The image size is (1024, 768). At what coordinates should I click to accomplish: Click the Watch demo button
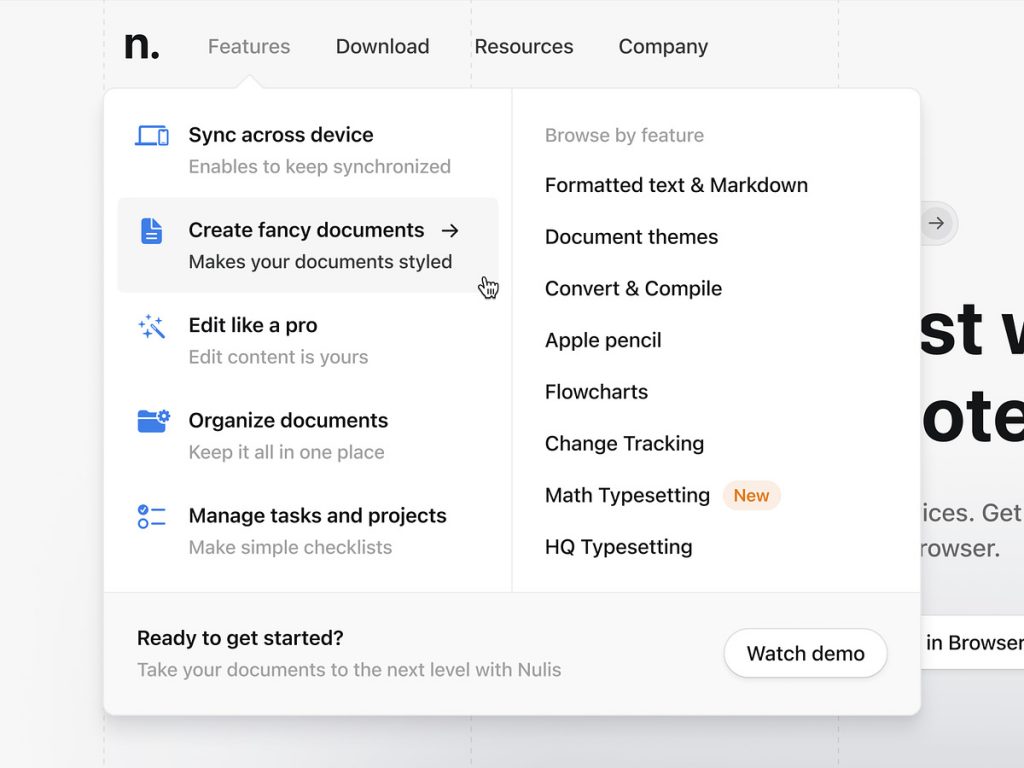[805, 653]
